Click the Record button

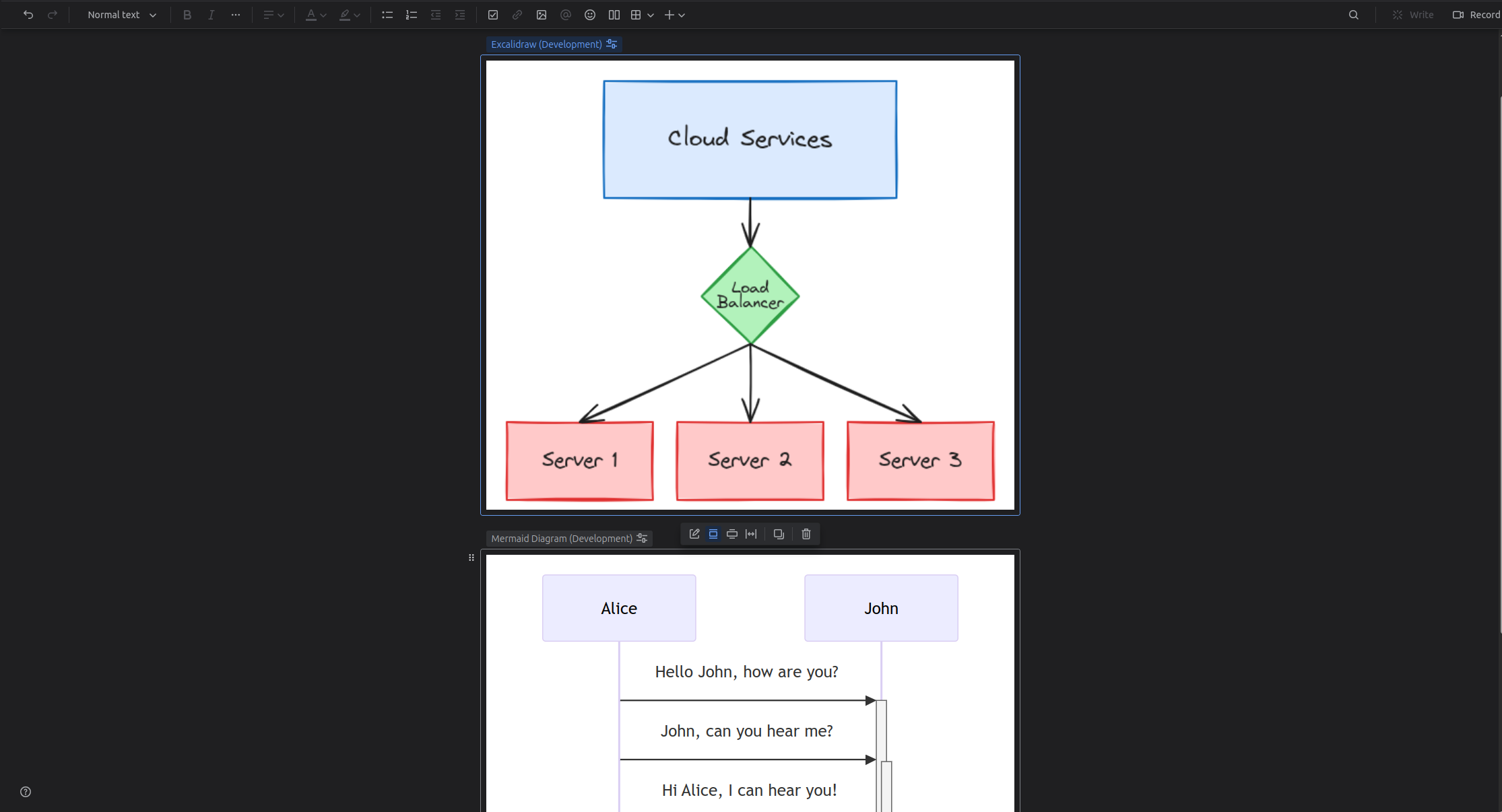pos(1476,15)
